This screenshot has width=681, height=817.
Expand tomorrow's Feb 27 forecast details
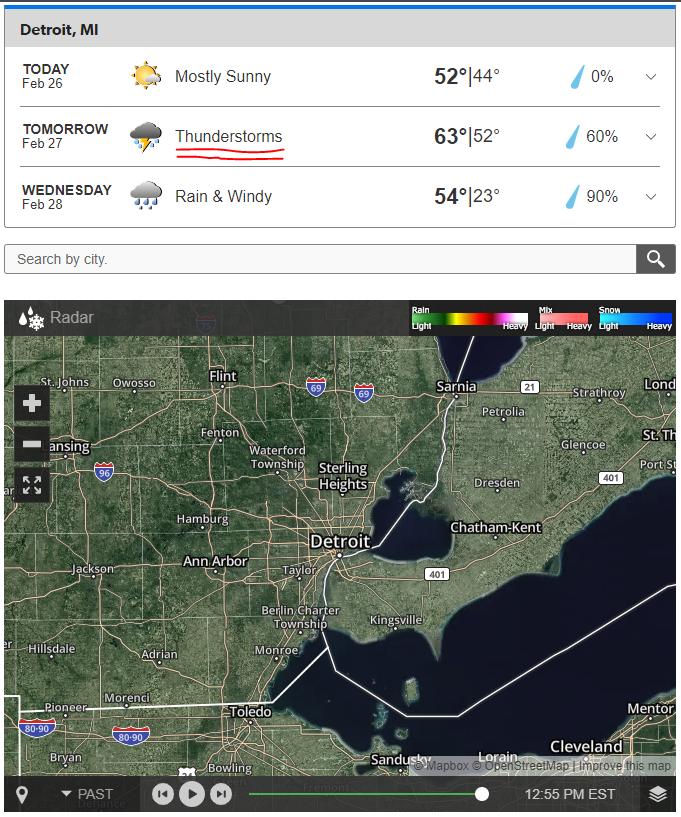650,137
